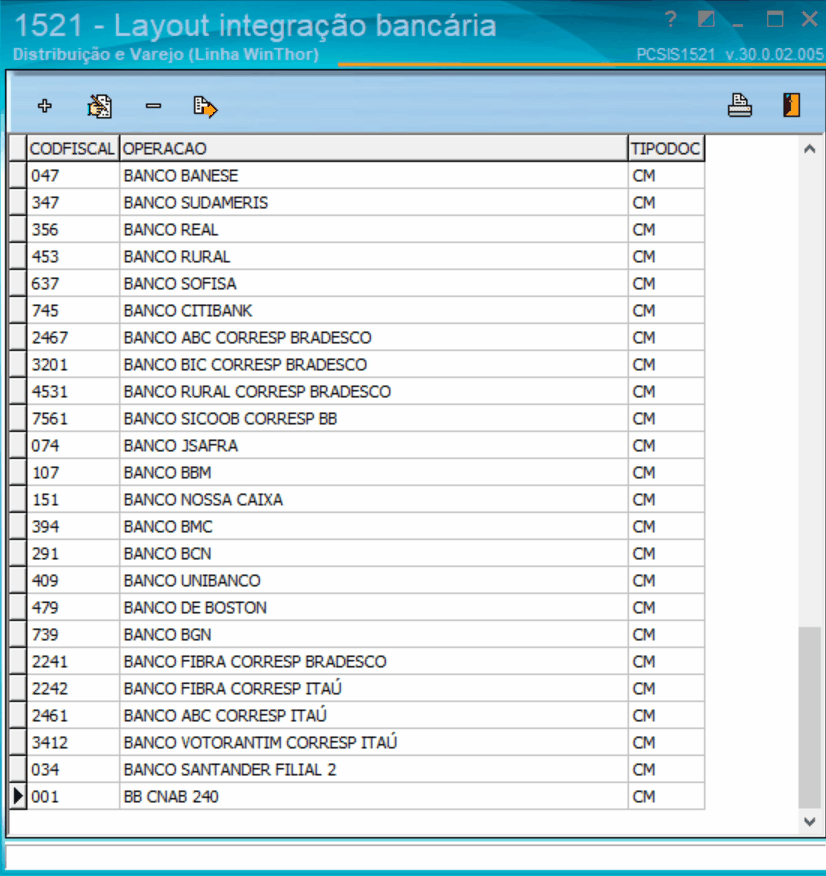Click the edit layout icon with hand

(99, 106)
